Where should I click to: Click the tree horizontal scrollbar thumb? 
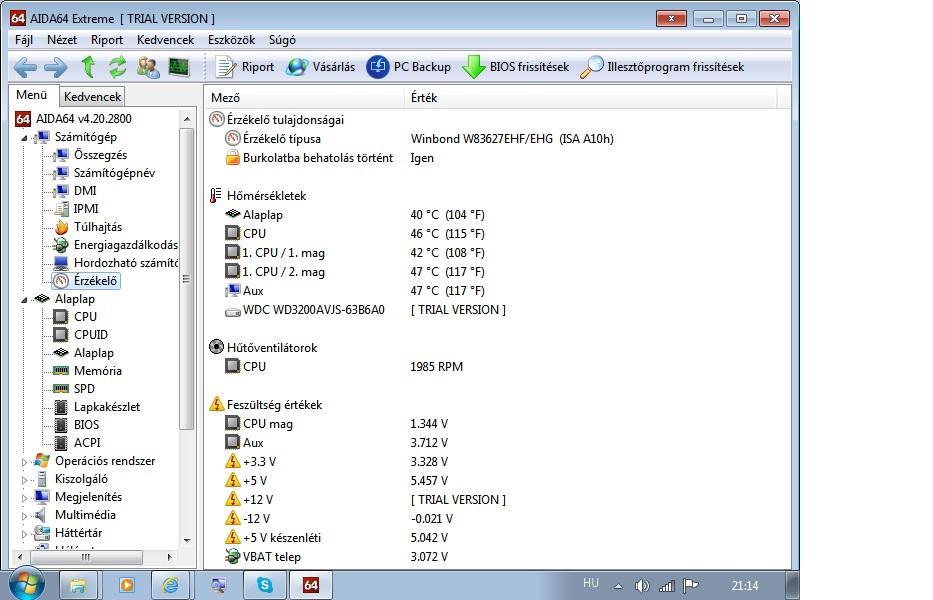tap(86, 557)
